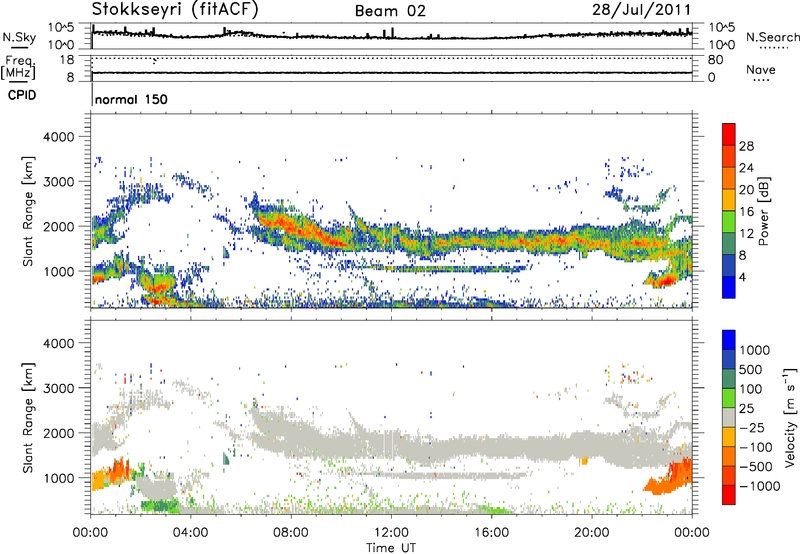Image resolution: width=800 pixels, height=554 pixels.
Task: Select the dark green Power swatch between 8 and 12
Action: pos(729,244)
